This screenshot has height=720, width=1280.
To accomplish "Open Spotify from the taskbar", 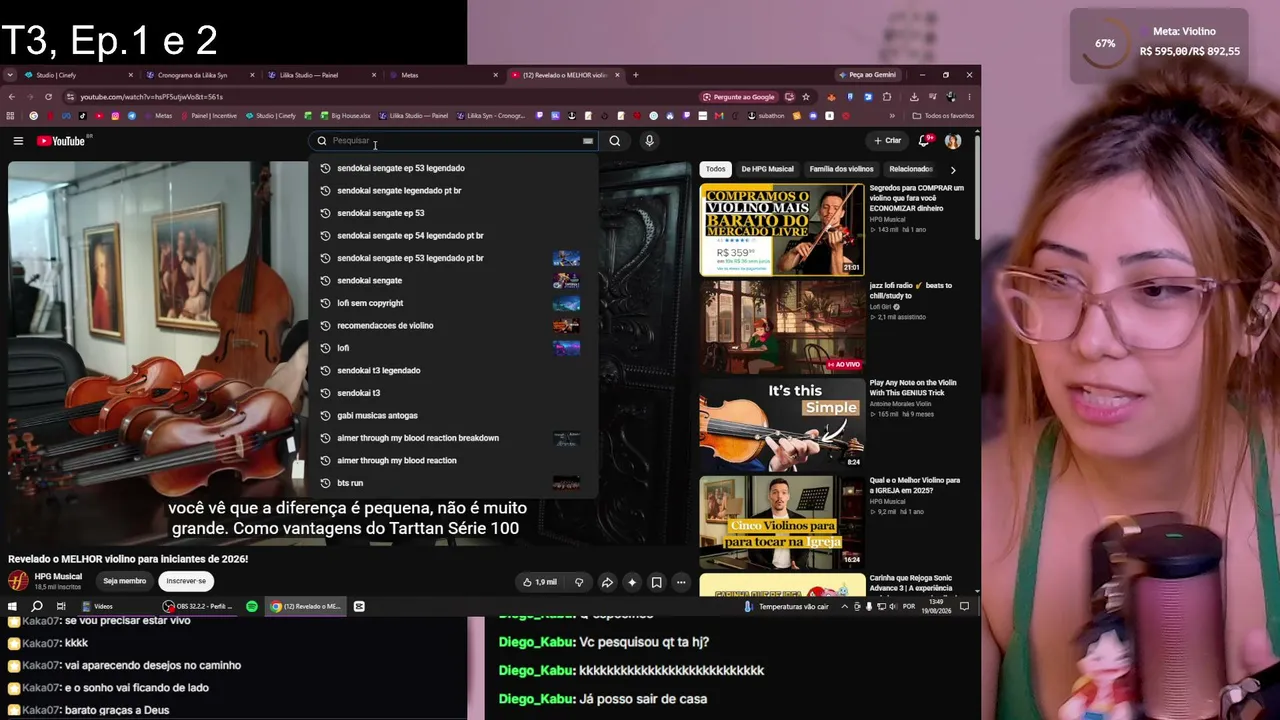I will point(252,606).
